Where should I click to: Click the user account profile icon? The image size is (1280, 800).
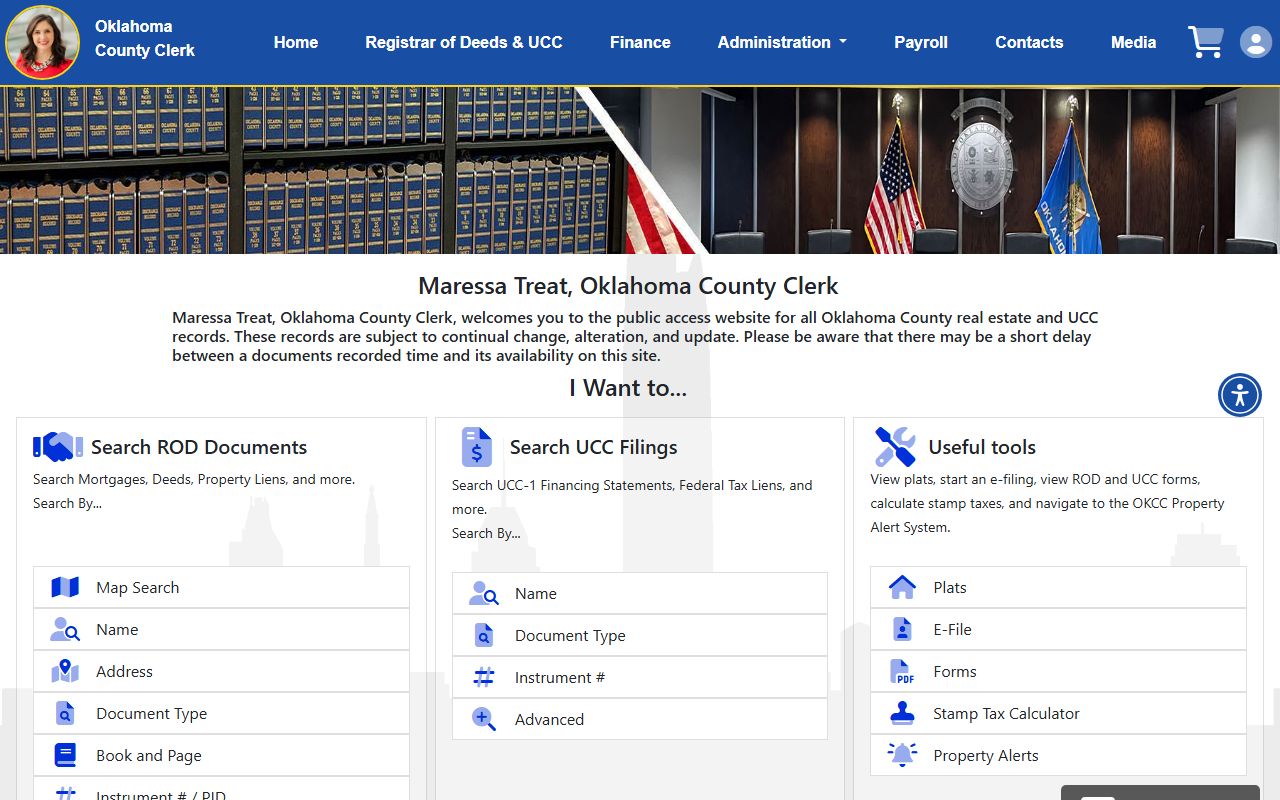pos(1255,42)
